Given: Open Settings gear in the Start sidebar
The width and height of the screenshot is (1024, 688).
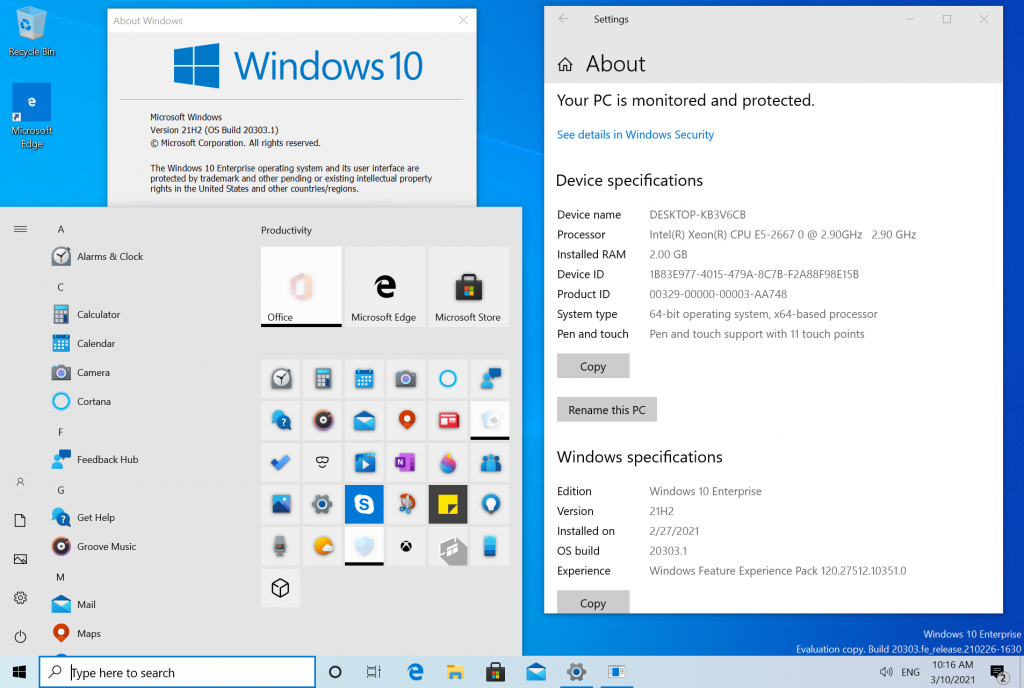Looking at the screenshot, I should pos(20,597).
